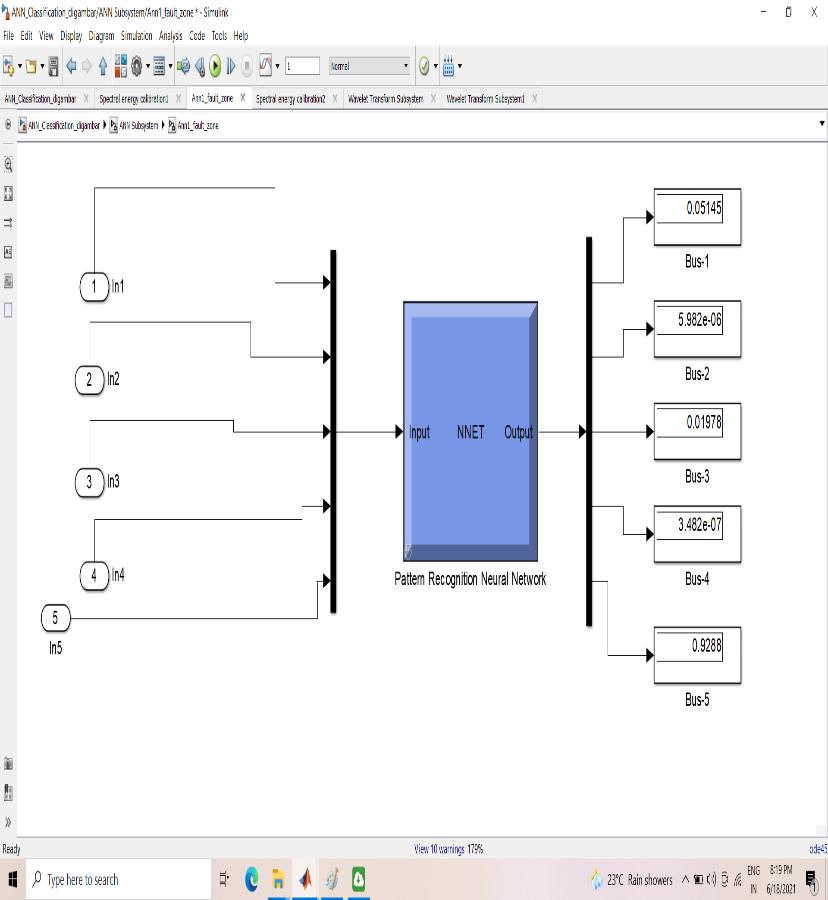Click the Build Model toolbar icon

click(449, 67)
